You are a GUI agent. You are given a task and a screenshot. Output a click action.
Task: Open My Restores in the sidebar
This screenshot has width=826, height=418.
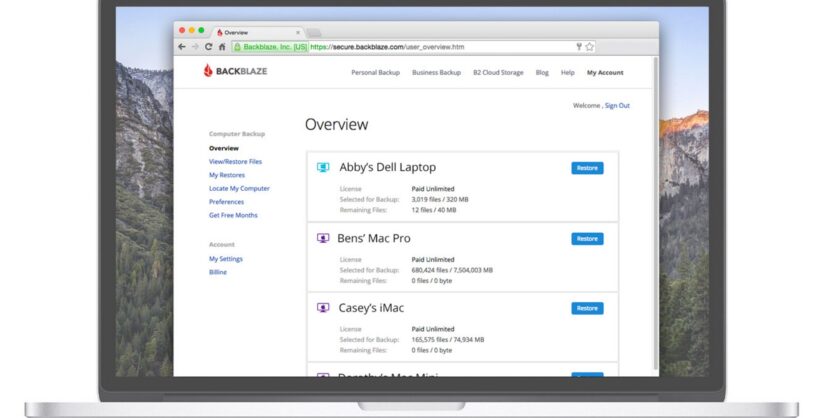(227, 175)
